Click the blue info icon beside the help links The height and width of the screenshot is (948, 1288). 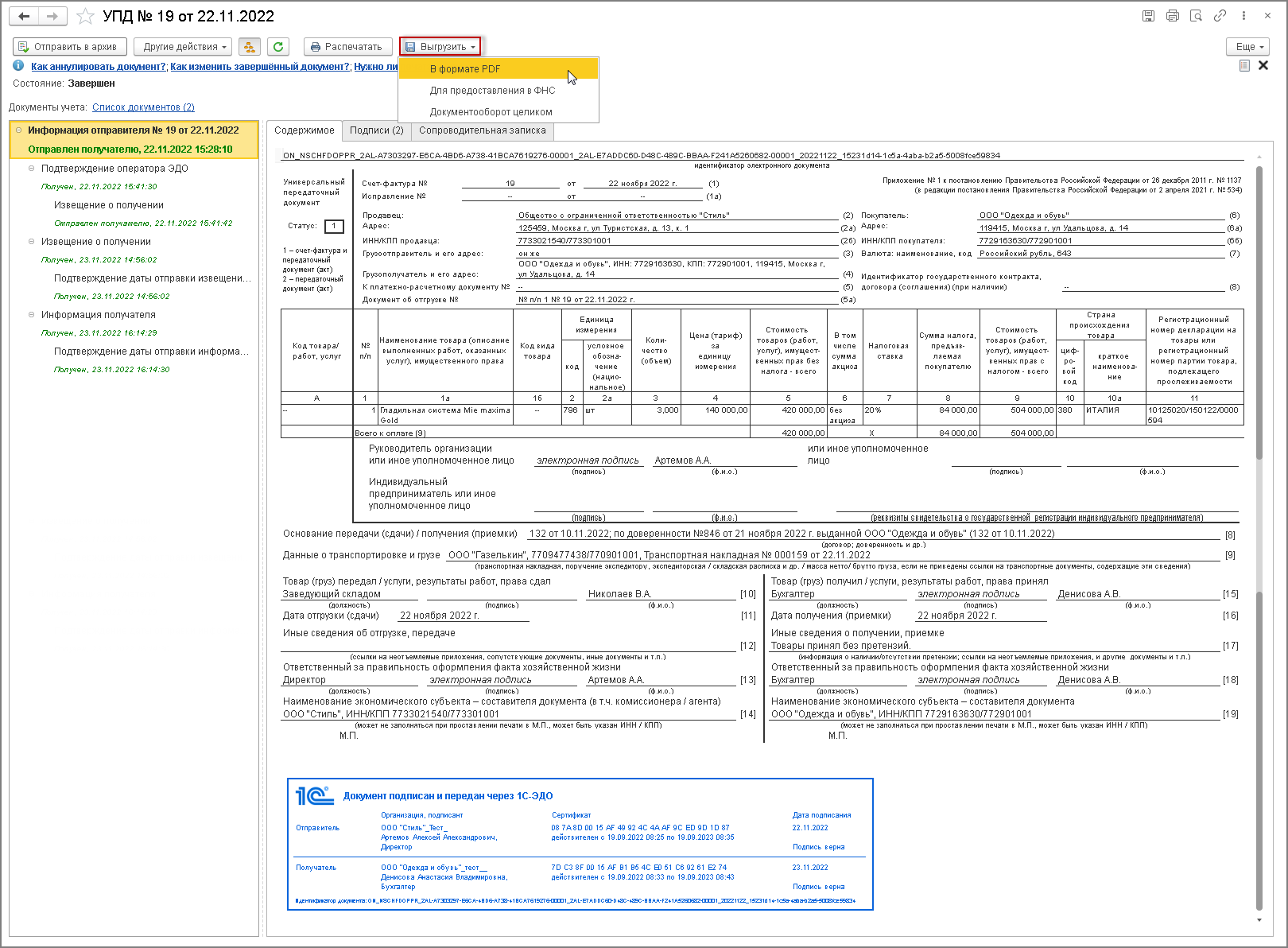click(18, 66)
